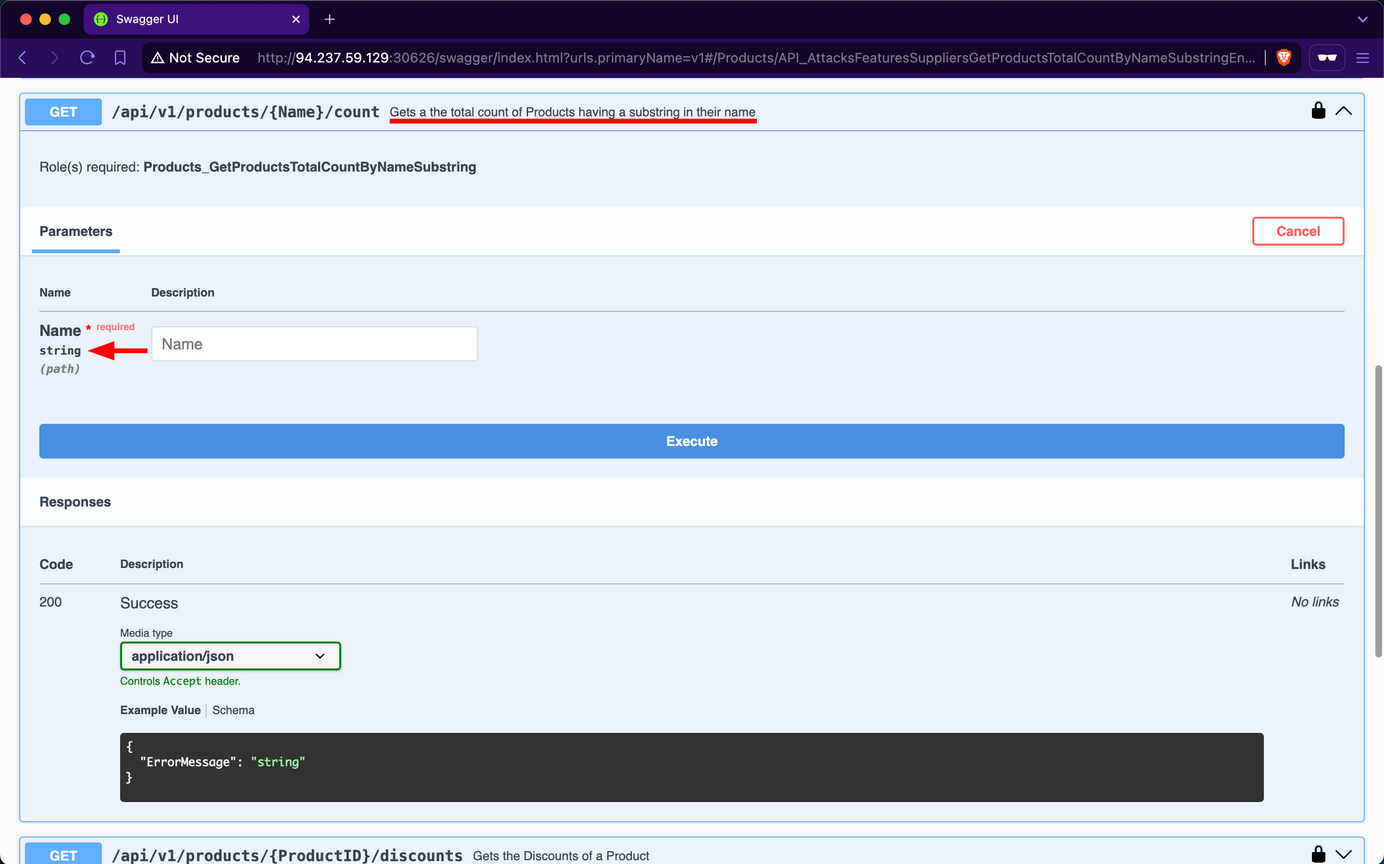1384x864 pixels.
Task: Collapse the products count endpoint section
Action: point(1345,111)
